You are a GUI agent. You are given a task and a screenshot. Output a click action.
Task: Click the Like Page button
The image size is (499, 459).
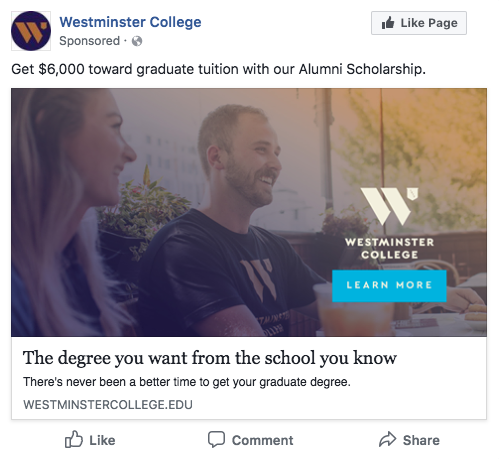tap(419, 23)
